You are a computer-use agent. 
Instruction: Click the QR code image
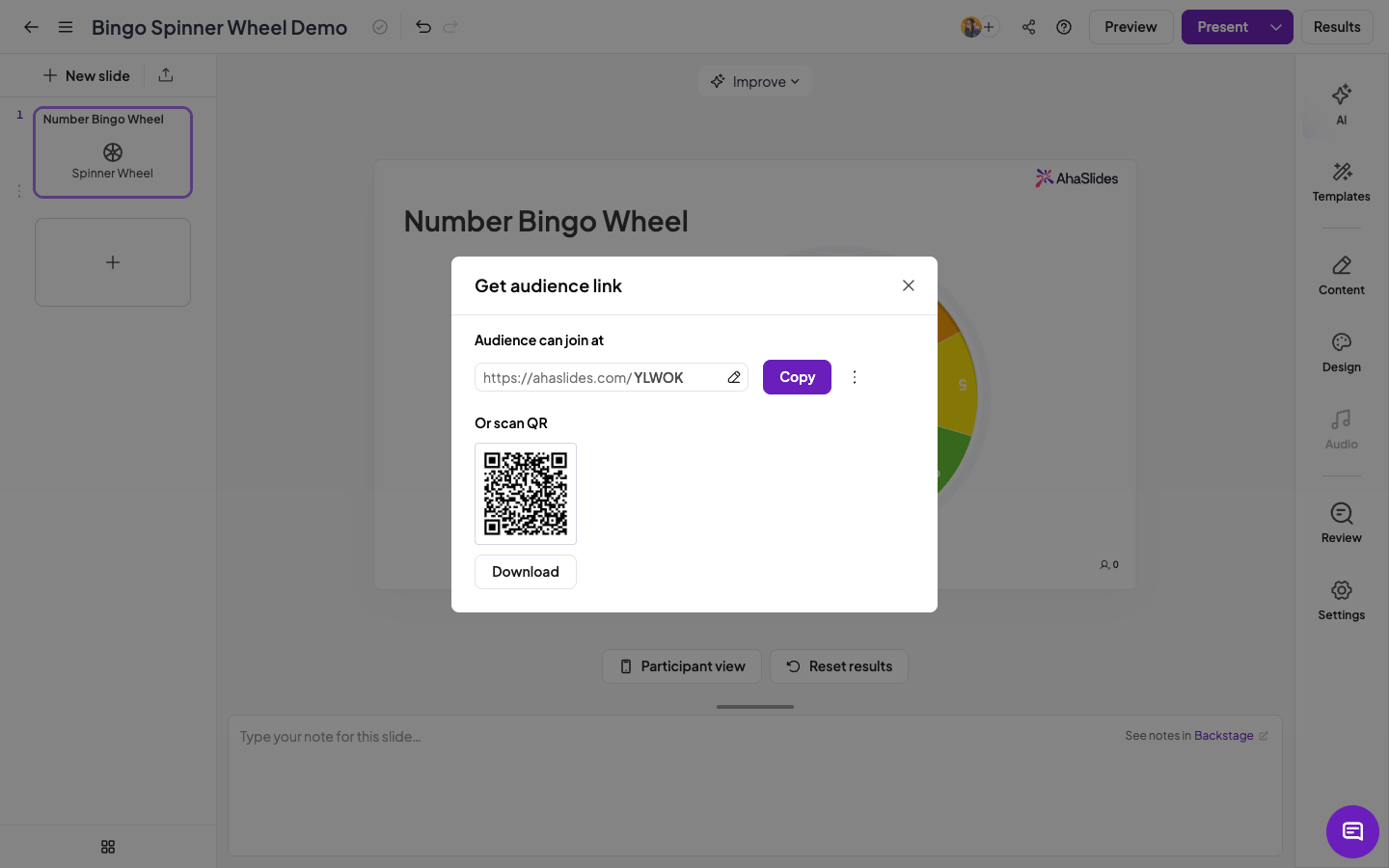(526, 494)
